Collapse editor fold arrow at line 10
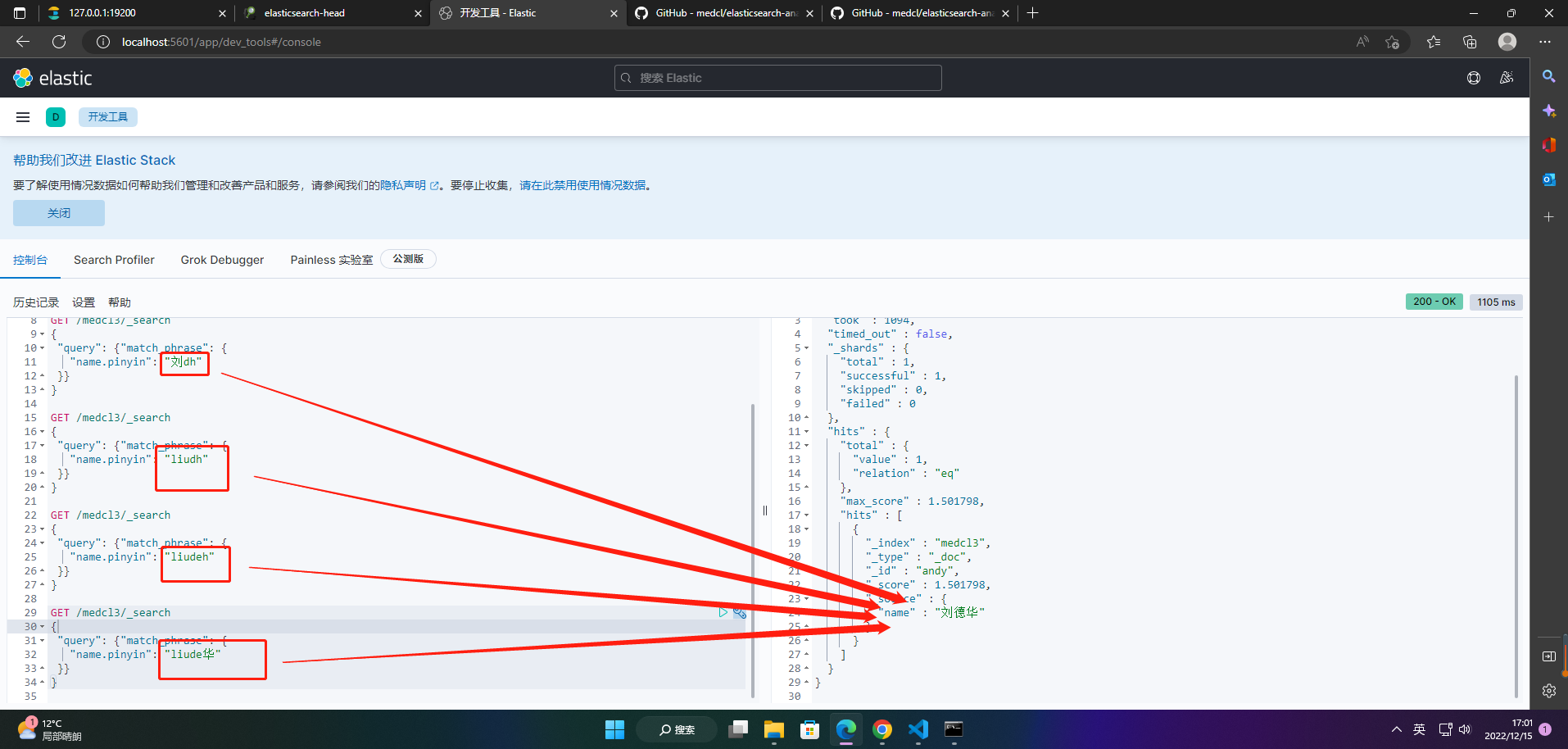This screenshot has height=749, width=1568. point(42,348)
